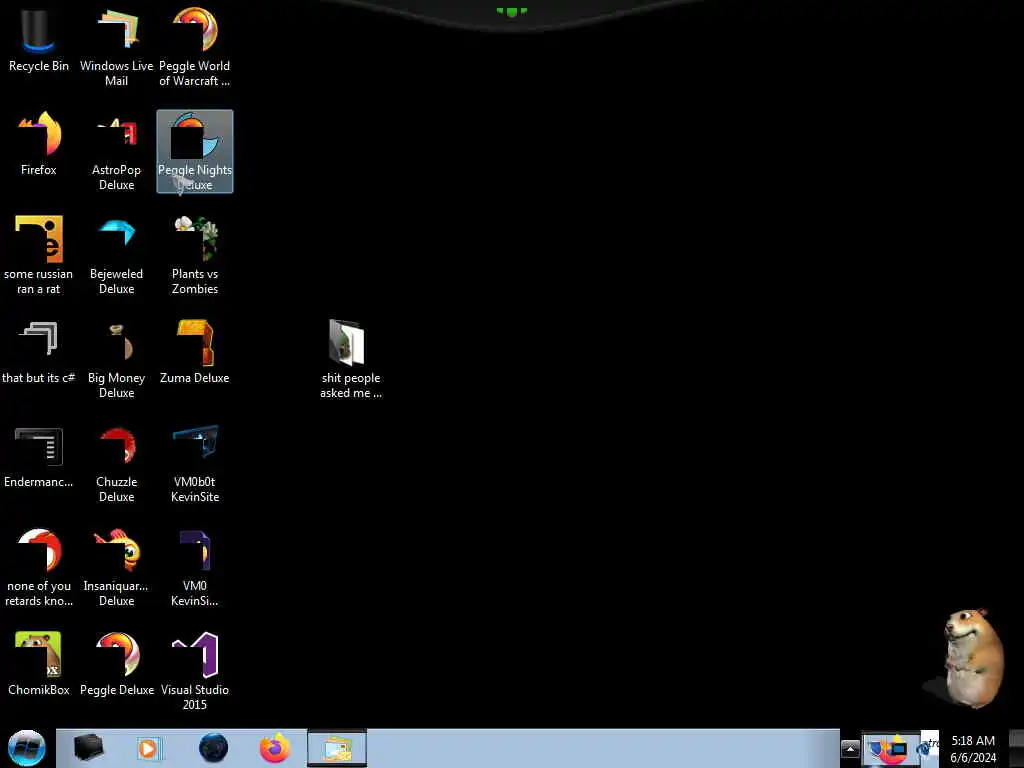This screenshot has height=768, width=1024.
Task: Select the folder labeled 'asked me ...'
Action: (351, 359)
